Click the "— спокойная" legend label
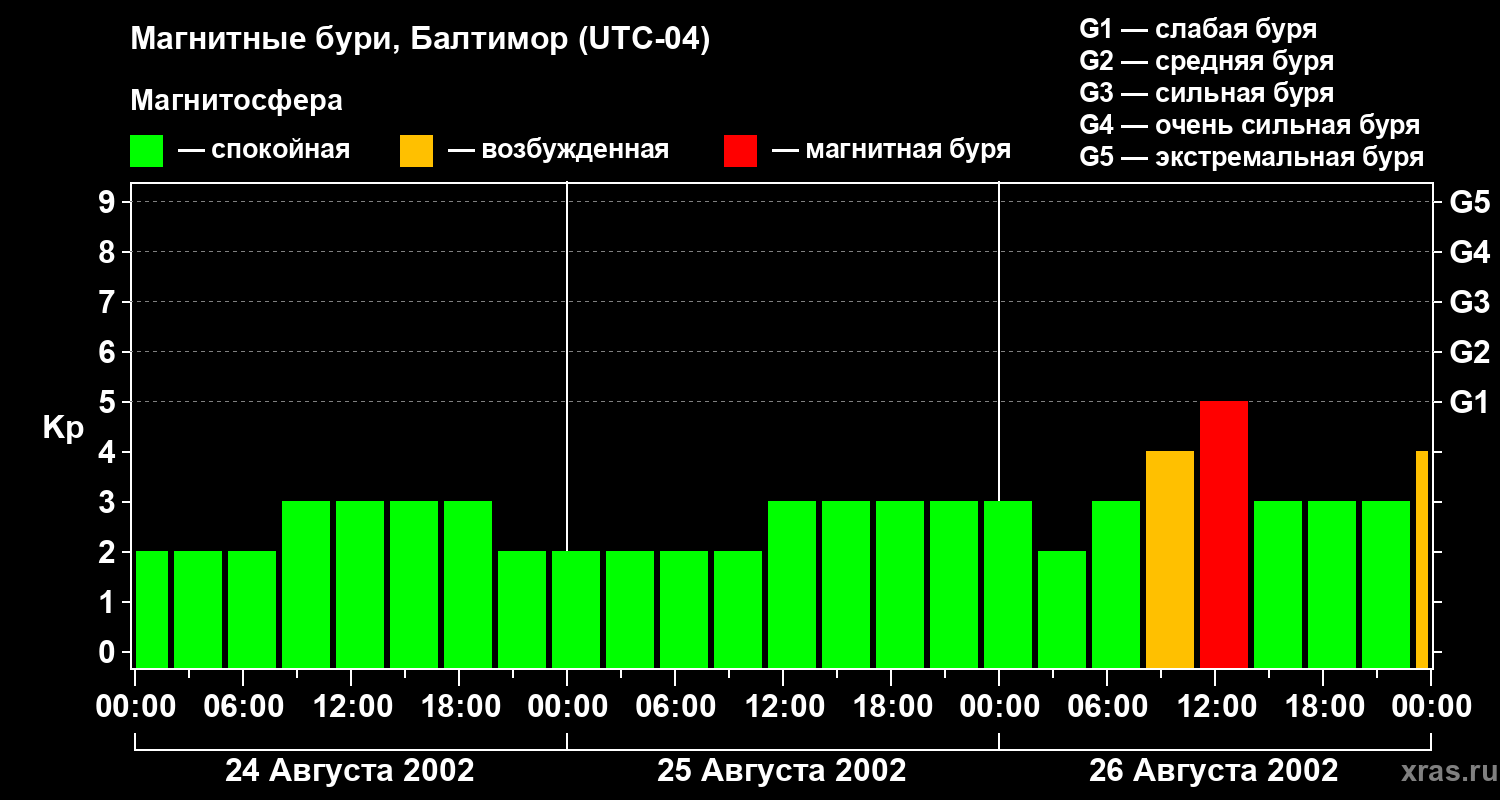The height and width of the screenshot is (800, 1500). point(264,150)
